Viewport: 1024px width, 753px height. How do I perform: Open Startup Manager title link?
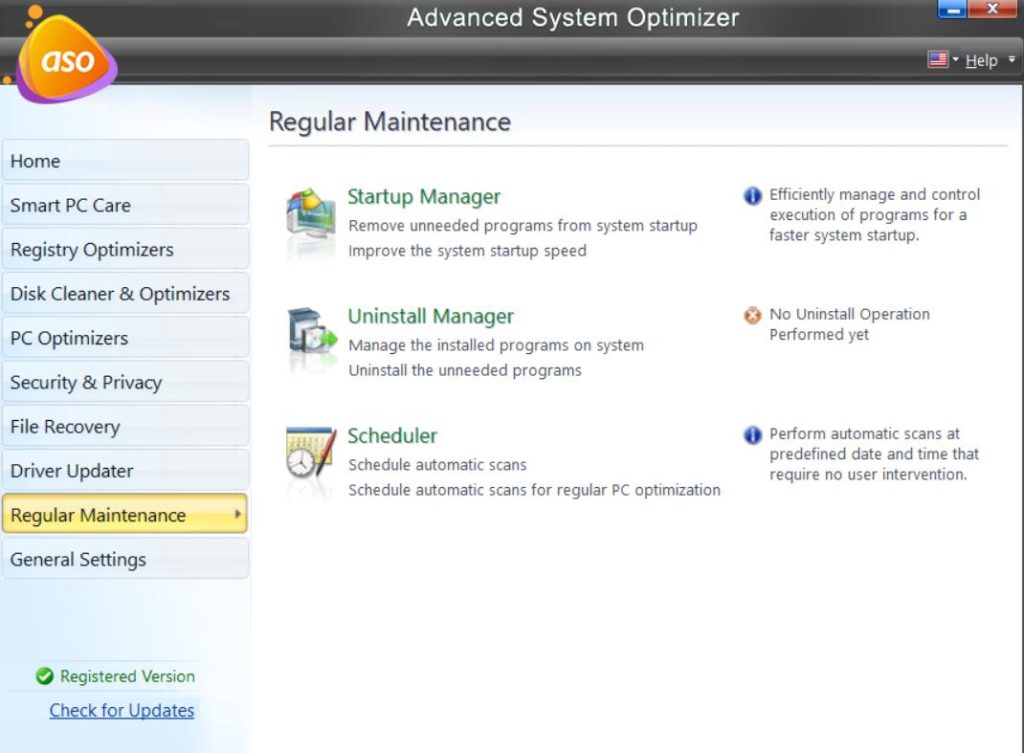424,196
